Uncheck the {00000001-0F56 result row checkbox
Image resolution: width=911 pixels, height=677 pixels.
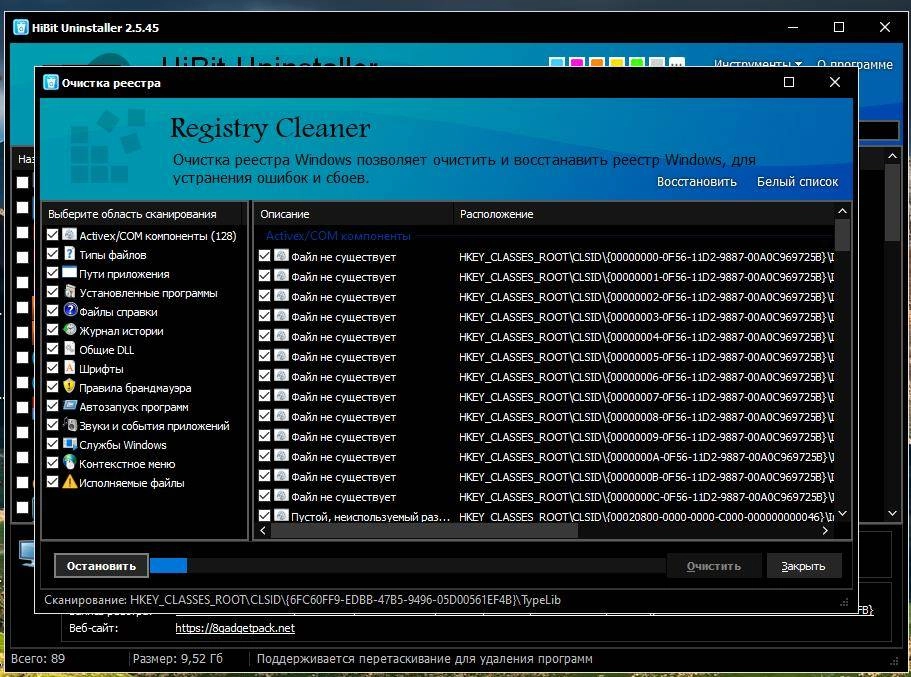click(x=264, y=275)
